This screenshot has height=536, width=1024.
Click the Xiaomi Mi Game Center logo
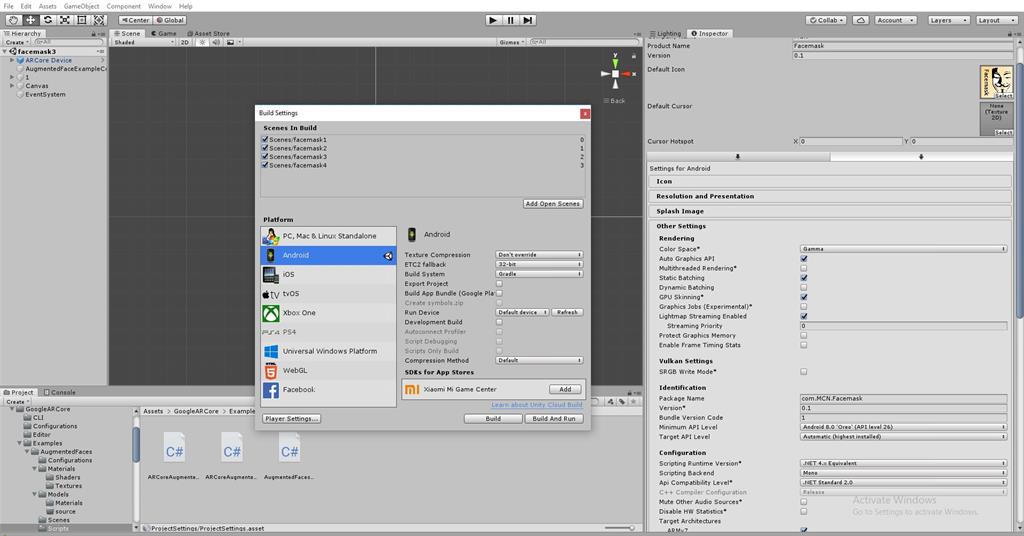(x=412, y=389)
